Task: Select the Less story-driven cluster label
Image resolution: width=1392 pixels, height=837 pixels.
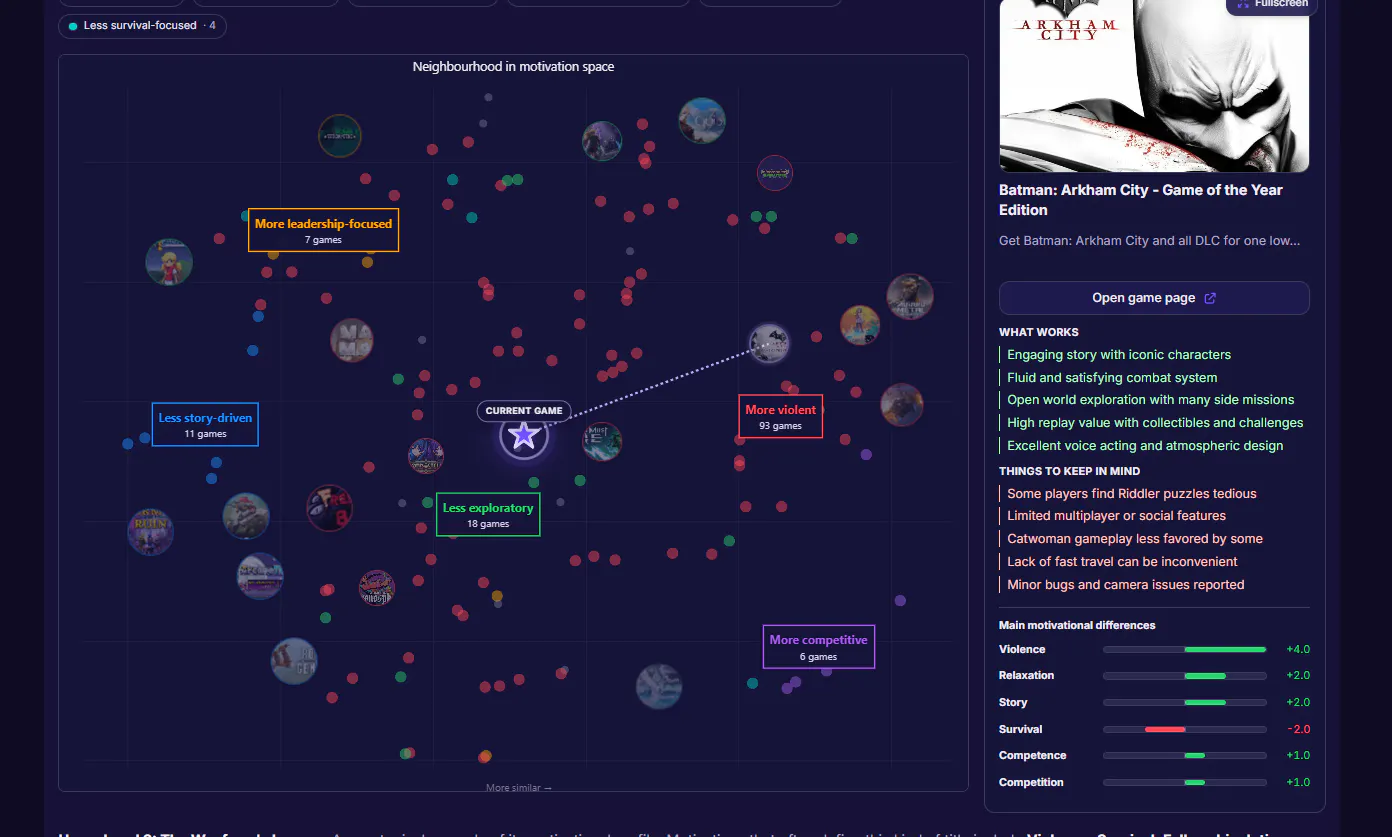Action: (205, 424)
